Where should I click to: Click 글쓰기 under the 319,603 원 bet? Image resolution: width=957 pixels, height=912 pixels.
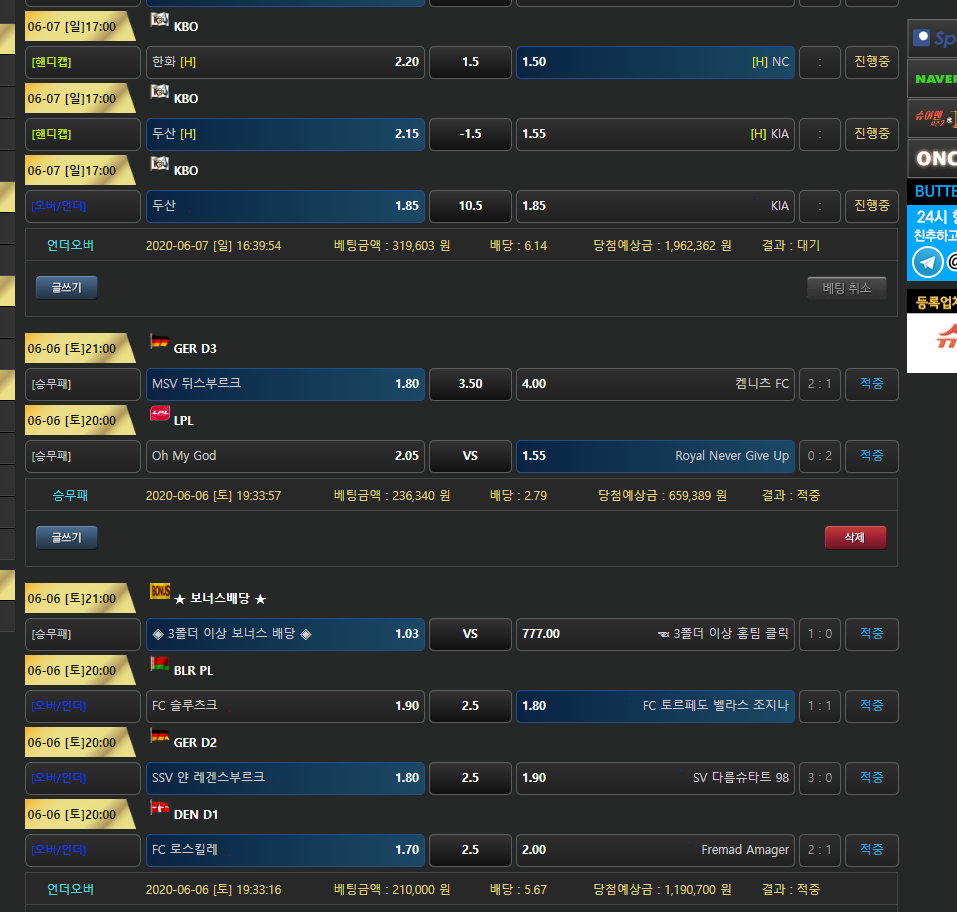pyautogui.click(x=67, y=288)
